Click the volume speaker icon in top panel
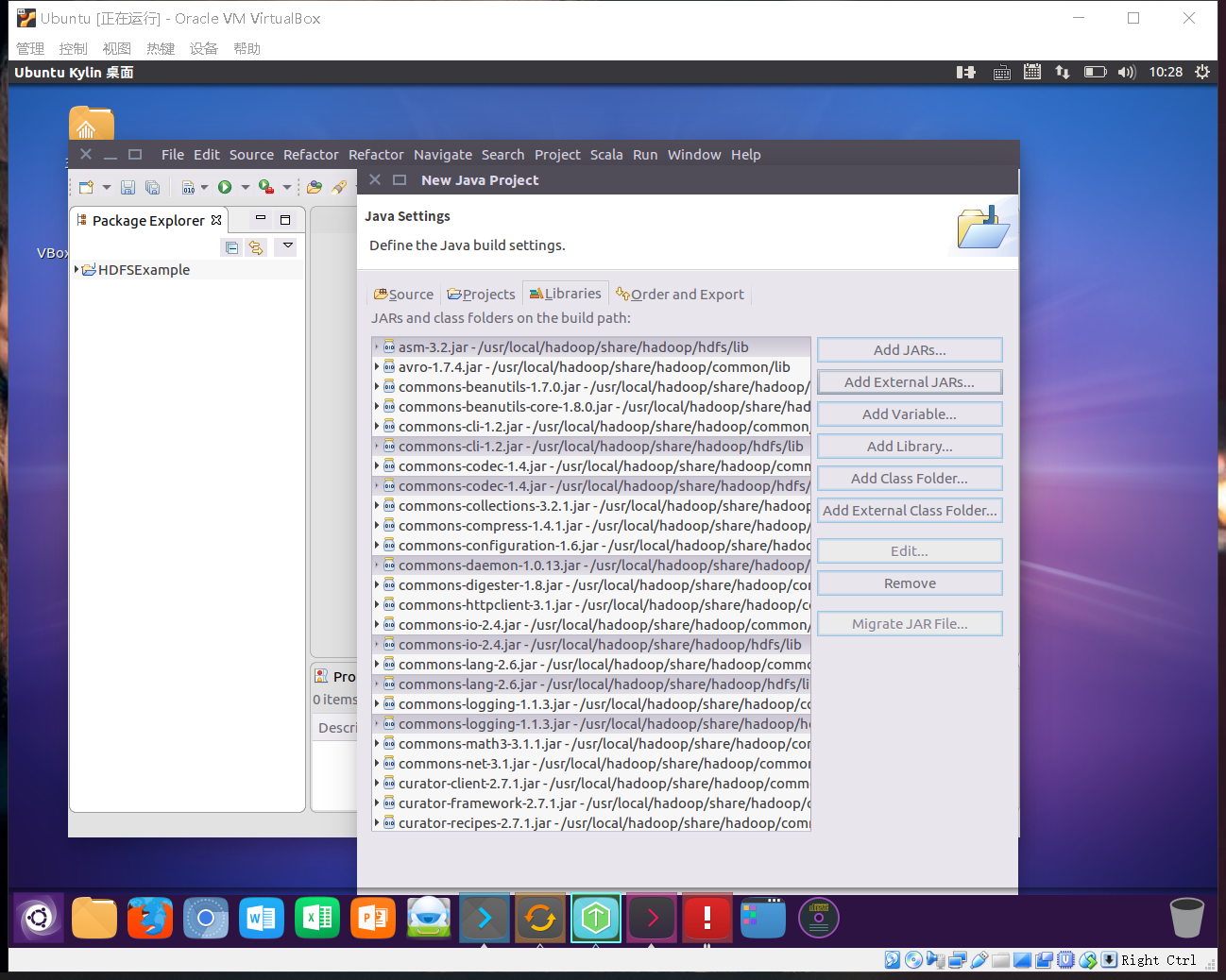Screen dimensions: 1226x980 click(1127, 72)
